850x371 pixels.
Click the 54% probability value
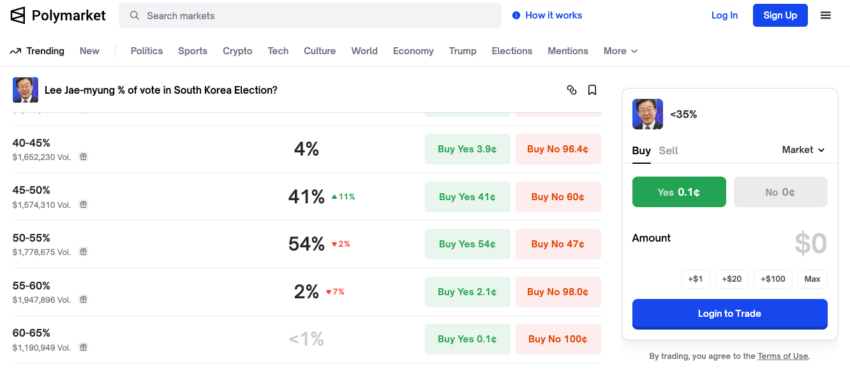306,244
